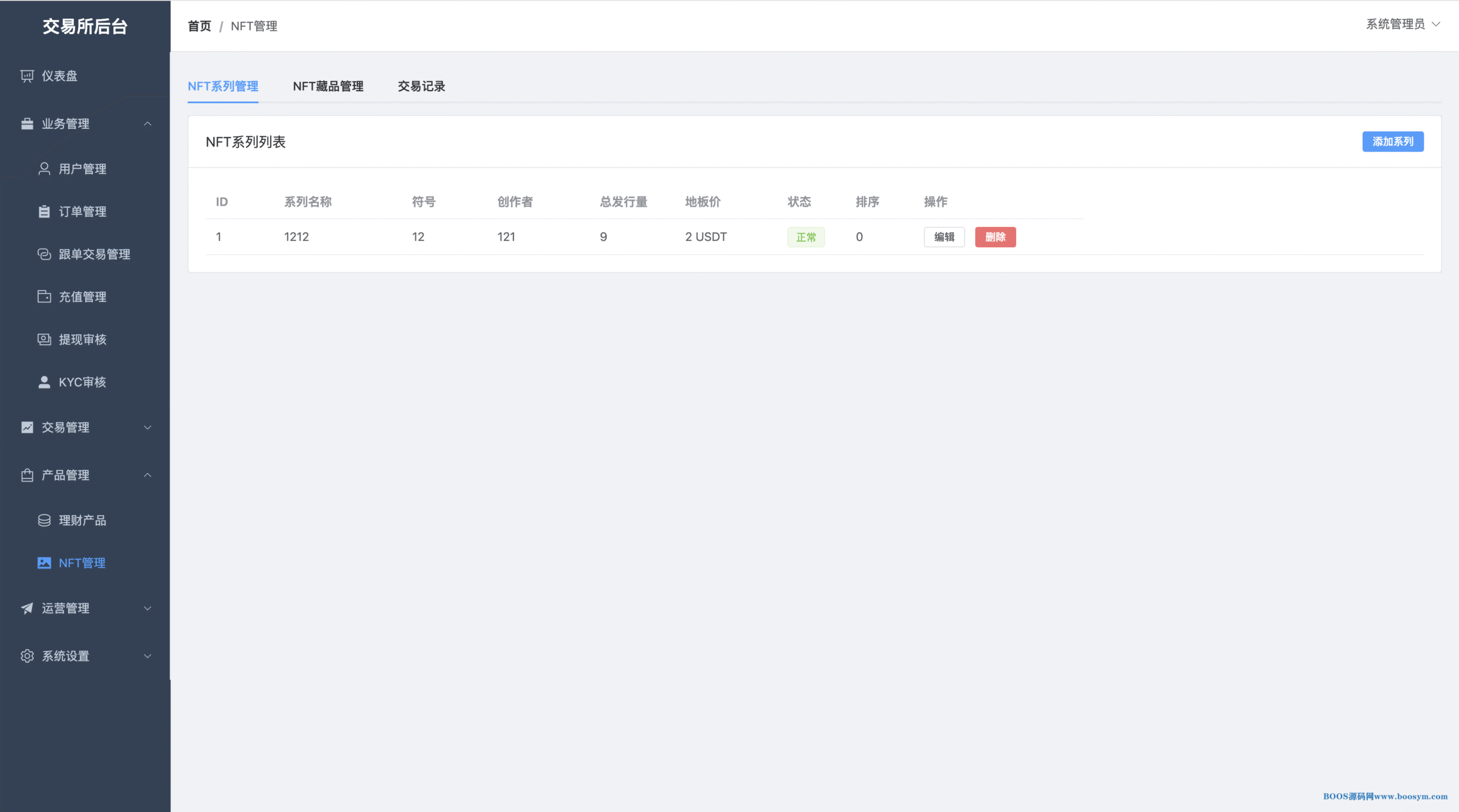The image size is (1459, 812).
Task: Click the order management clipboard icon
Action: pos(44,211)
